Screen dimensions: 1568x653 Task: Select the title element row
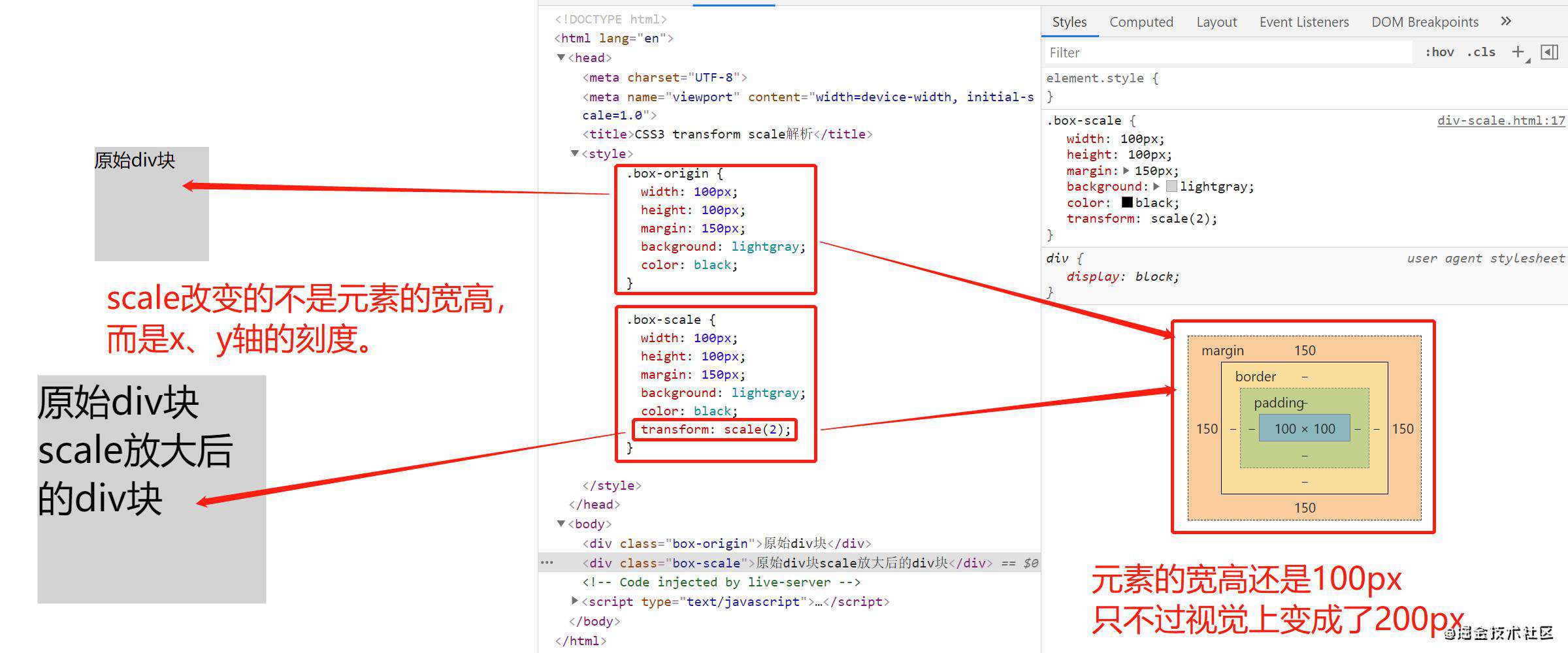[x=727, y=134]
